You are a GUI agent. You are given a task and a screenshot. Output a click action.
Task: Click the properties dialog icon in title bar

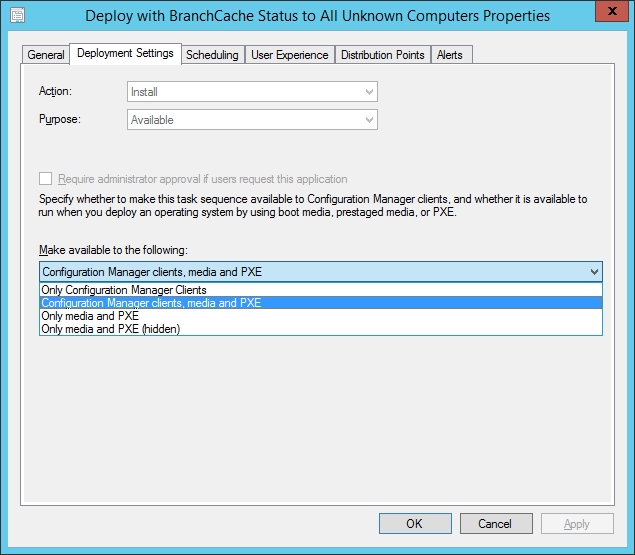point(17,16)
